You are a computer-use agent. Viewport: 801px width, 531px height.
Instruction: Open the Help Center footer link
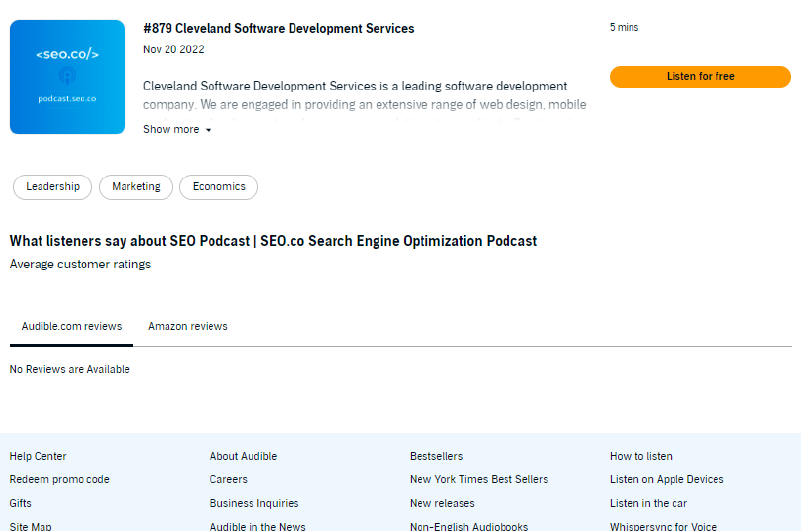pyautogui.click(x=38, y=456)
